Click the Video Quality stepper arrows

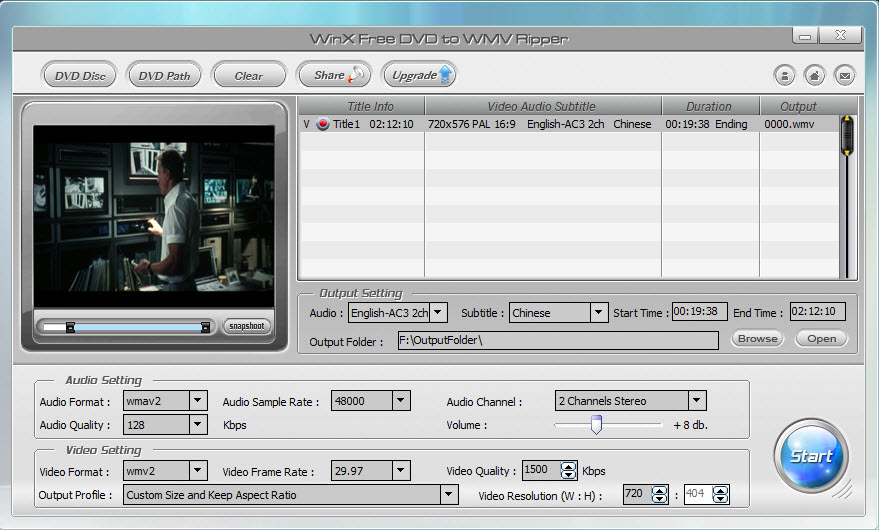coord(568,471)
